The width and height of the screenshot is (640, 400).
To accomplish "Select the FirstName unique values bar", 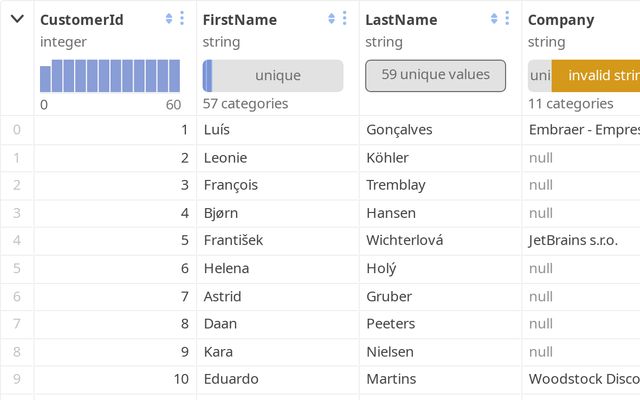I will pyautogui.click(x=273, y=76).
